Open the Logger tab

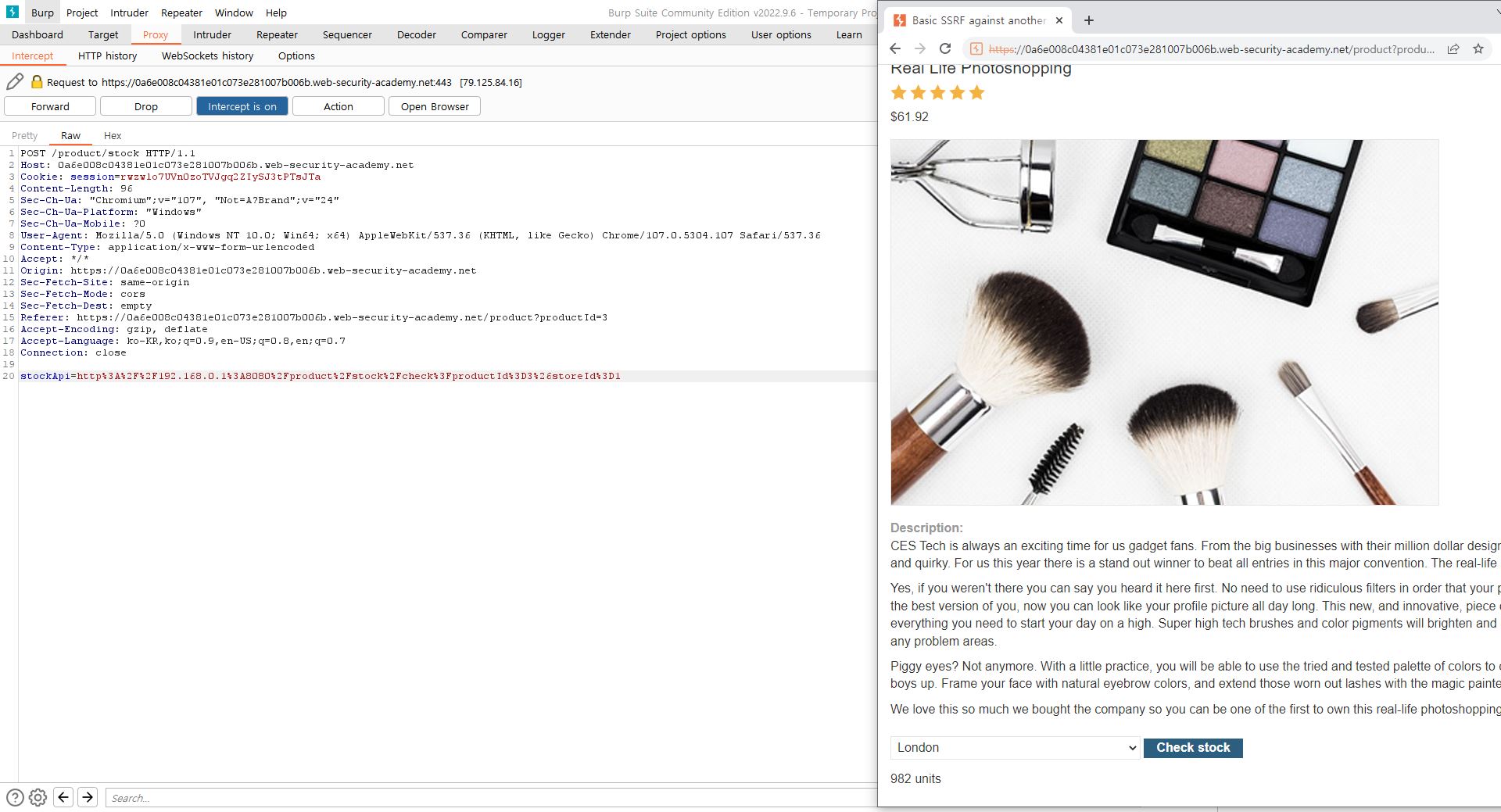point(549,34)
